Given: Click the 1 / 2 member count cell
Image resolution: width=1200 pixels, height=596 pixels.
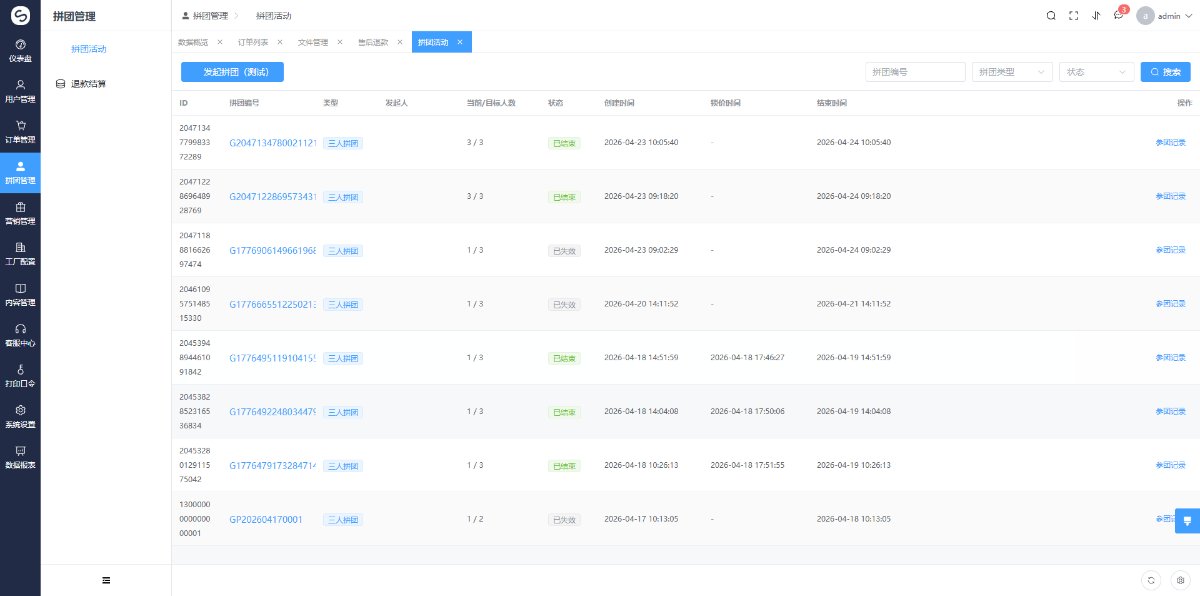Looking at the screenshot, I should [475, 519].
